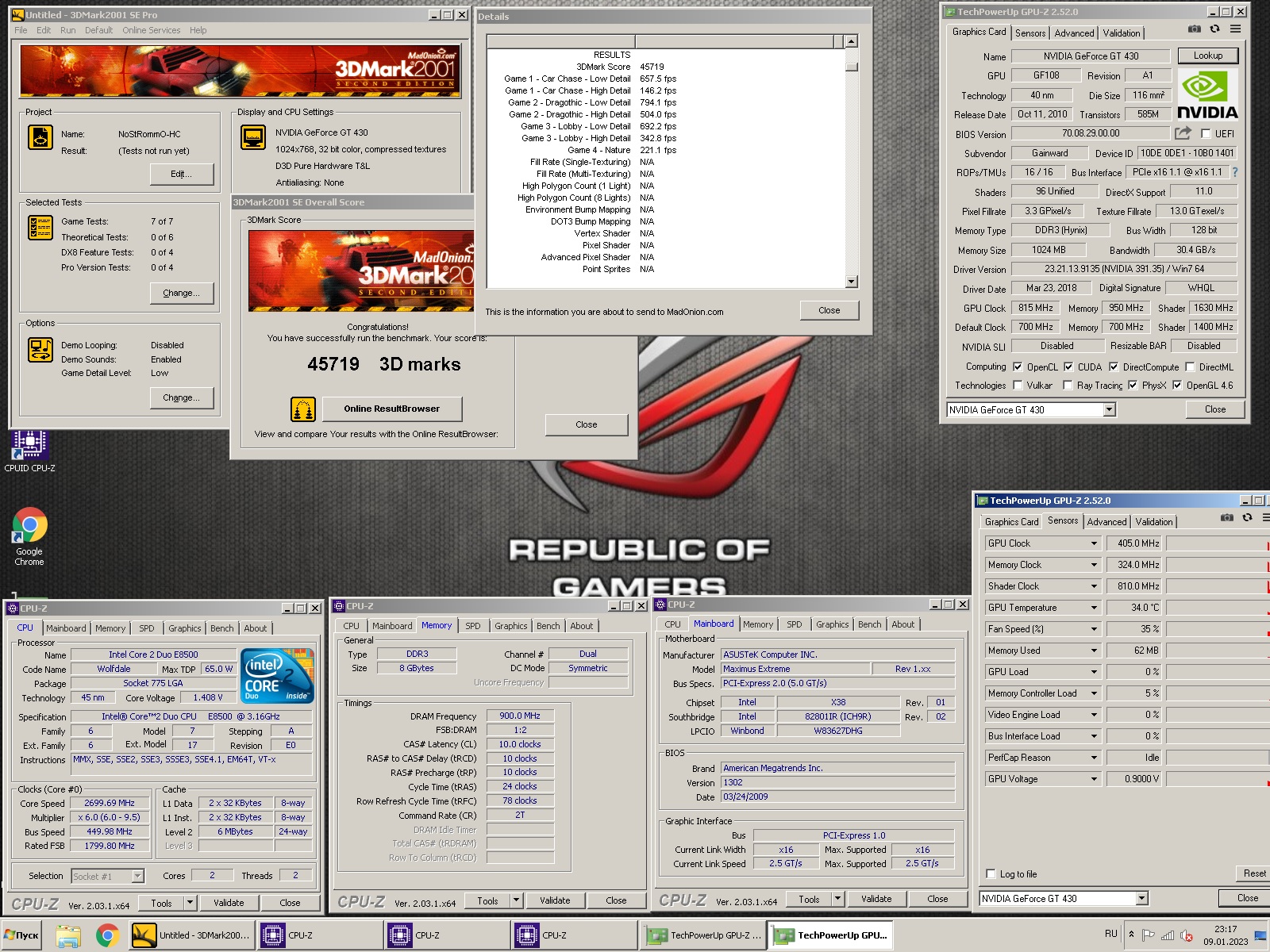
Task: Click the Edit... button in Project section
Action: click(181, 174)
